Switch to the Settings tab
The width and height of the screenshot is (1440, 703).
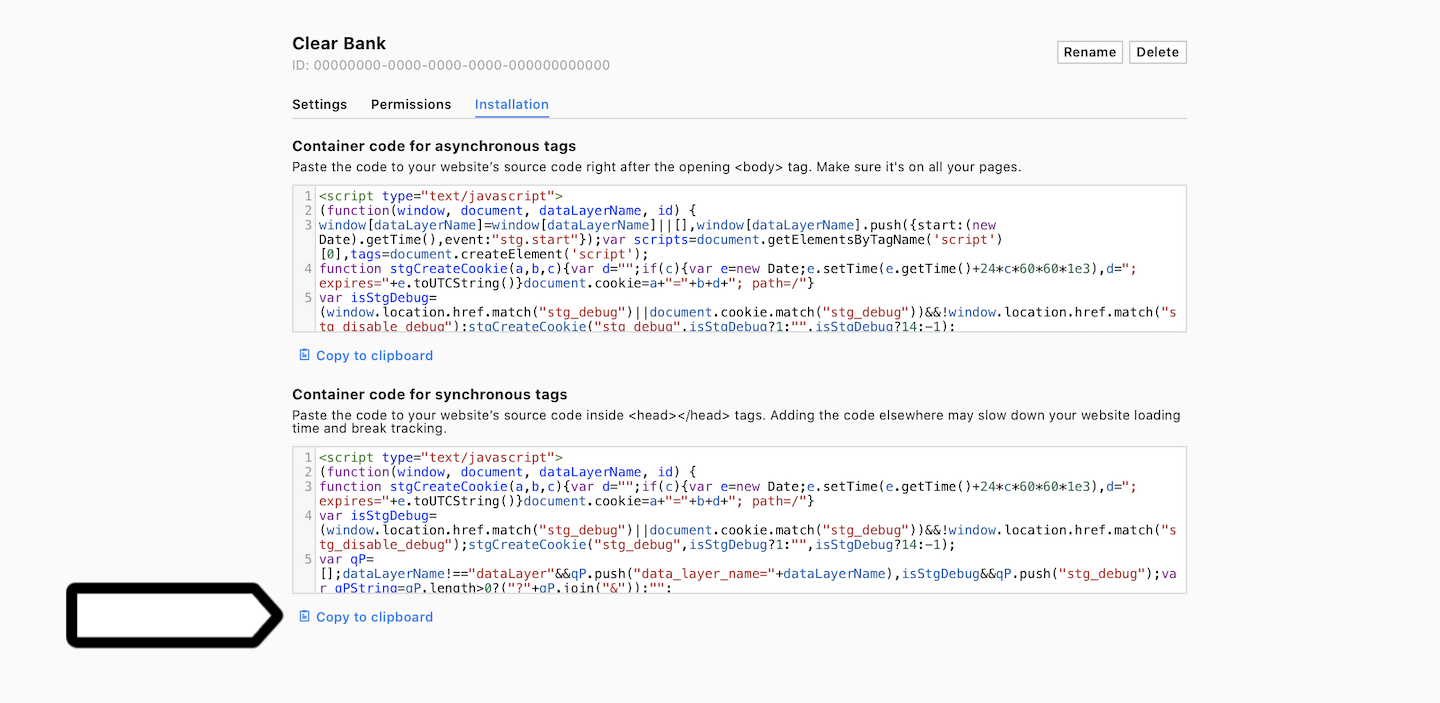point(319,104)
